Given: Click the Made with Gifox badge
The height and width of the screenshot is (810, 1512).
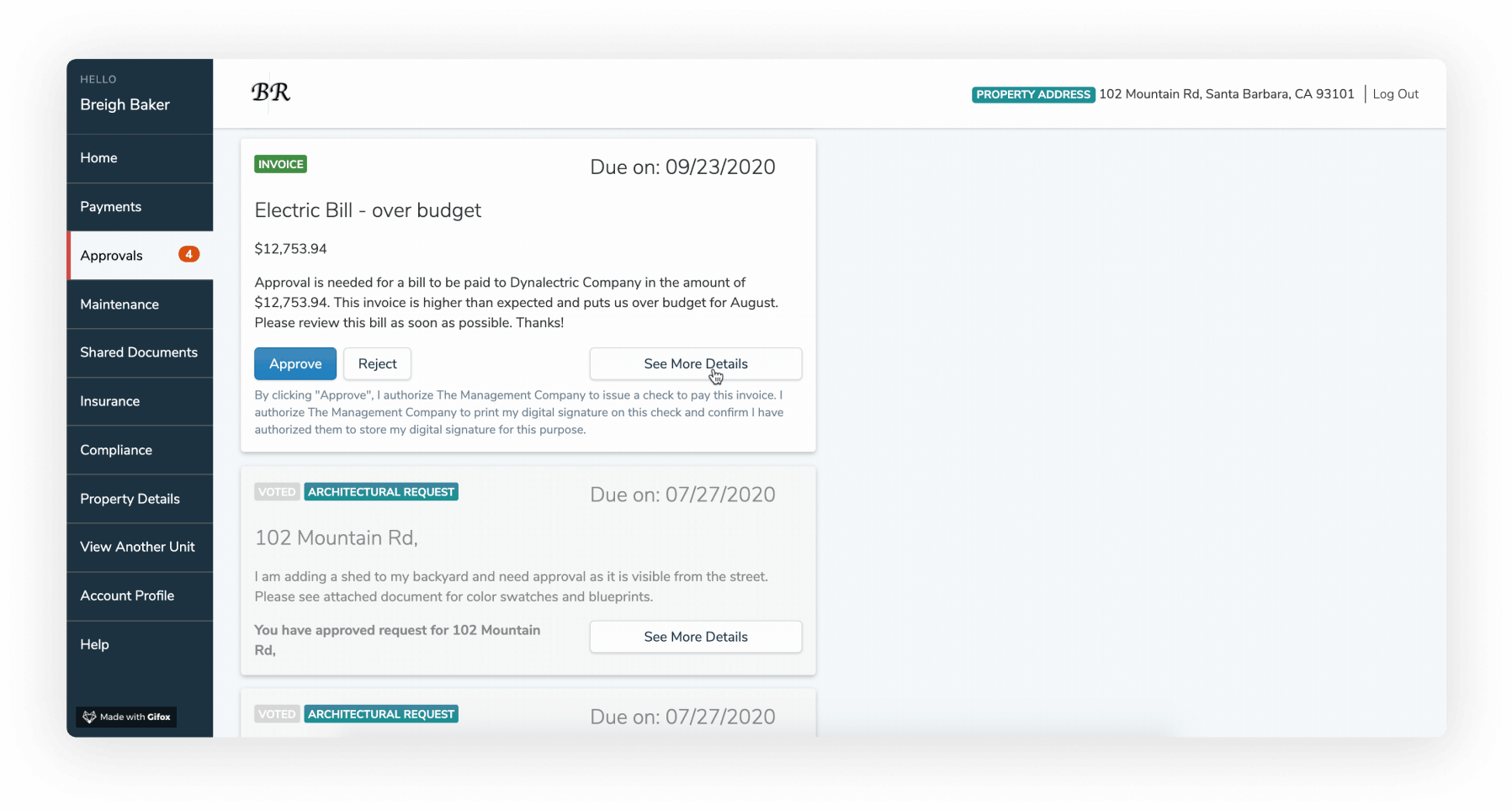Looking at the screenshot, I should click(x=126, y=717).
